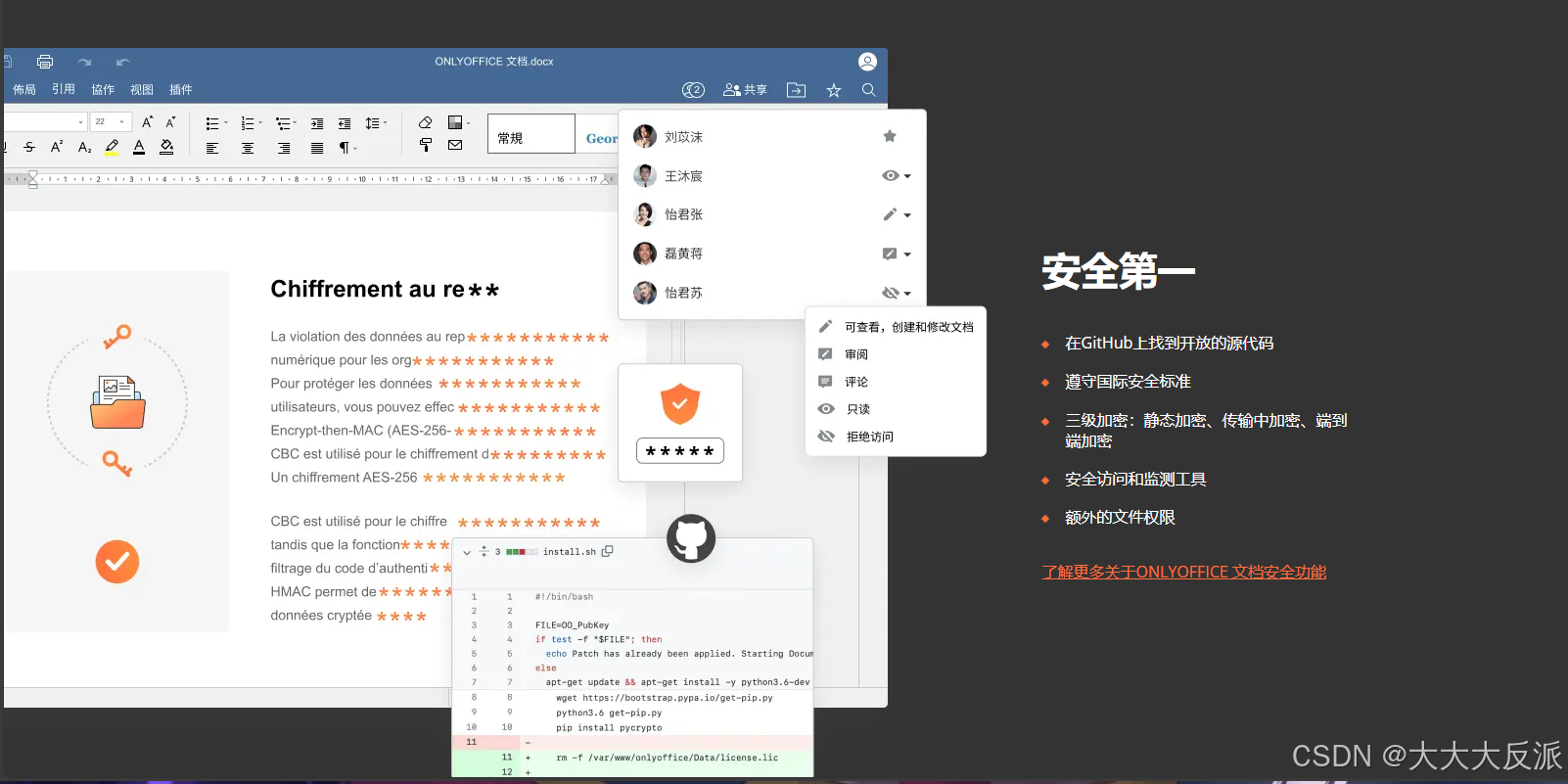Click the font color A tool
This screenshot has width=1568, height=784.
tap(139, 147)
